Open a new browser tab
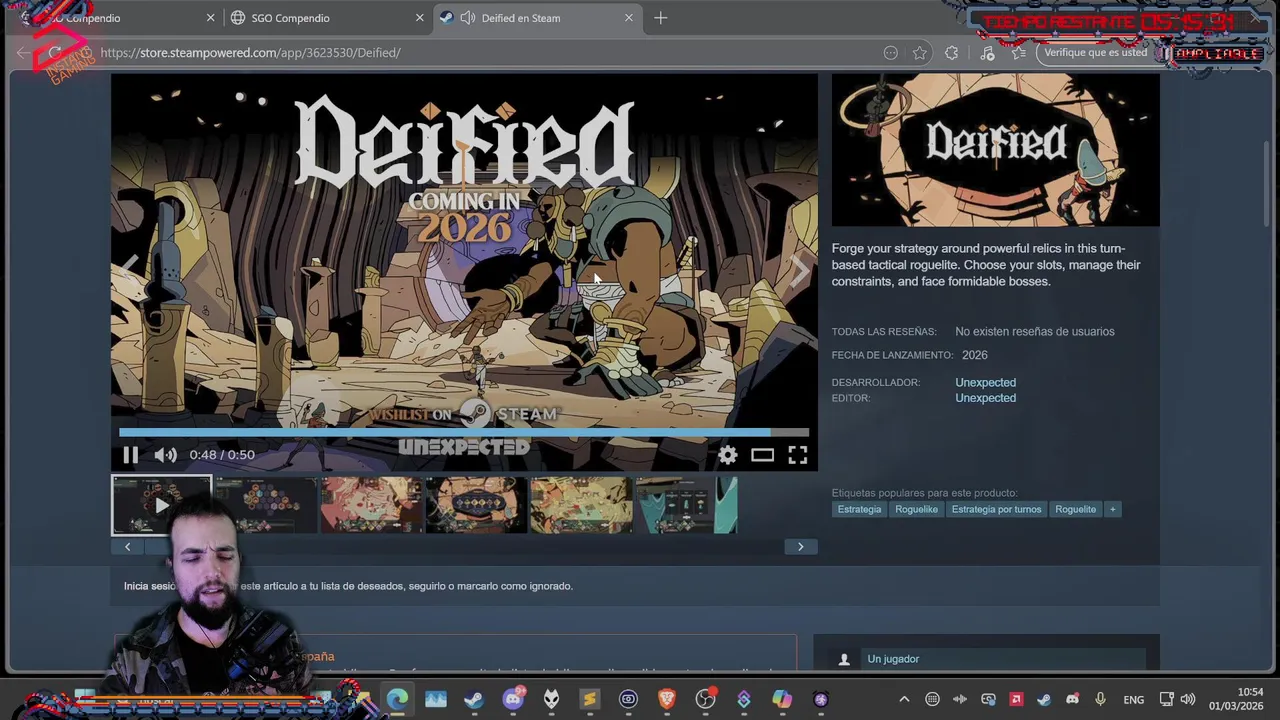Viewport: 1280px width, 720px height. point(660,18)
